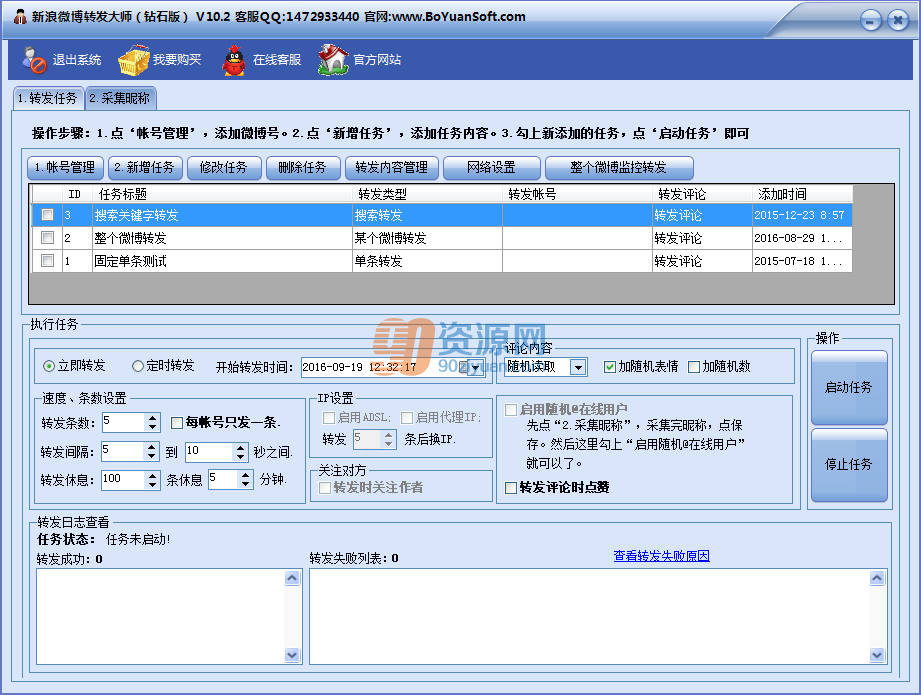Minimize the window with the title bar button
The image size is (921, 695).
coord(870,21)
